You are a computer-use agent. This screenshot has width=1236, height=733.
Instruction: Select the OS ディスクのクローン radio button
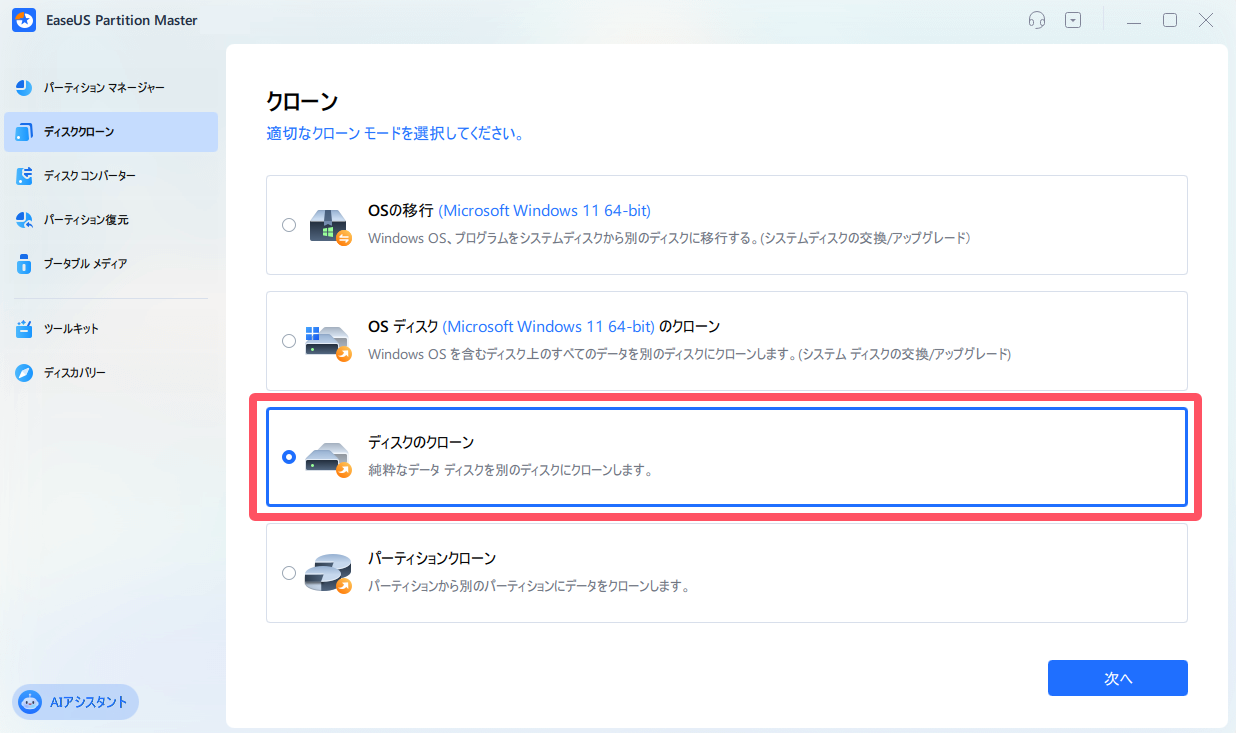tap(289, 340)
